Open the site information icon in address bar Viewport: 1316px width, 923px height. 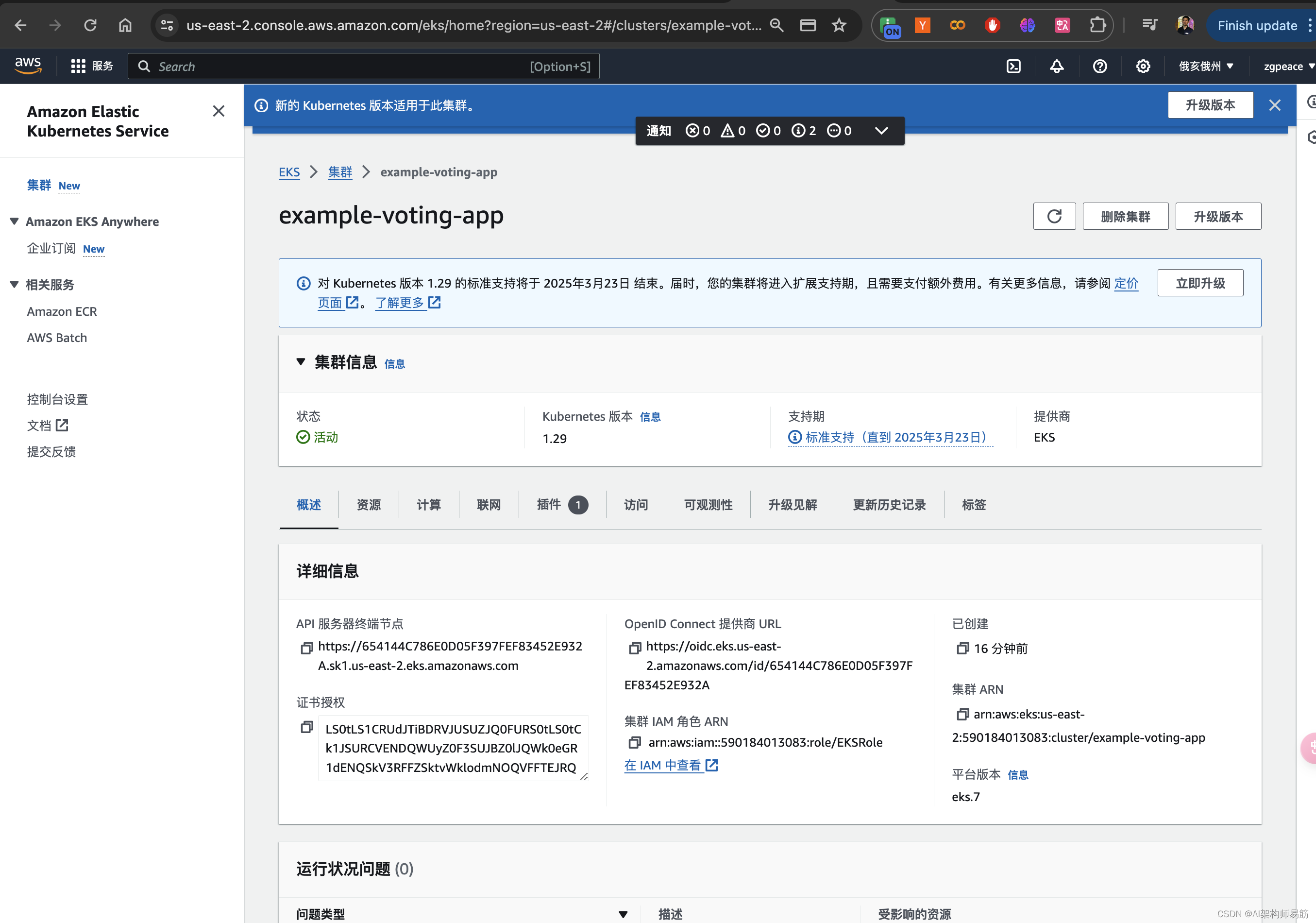167,25
